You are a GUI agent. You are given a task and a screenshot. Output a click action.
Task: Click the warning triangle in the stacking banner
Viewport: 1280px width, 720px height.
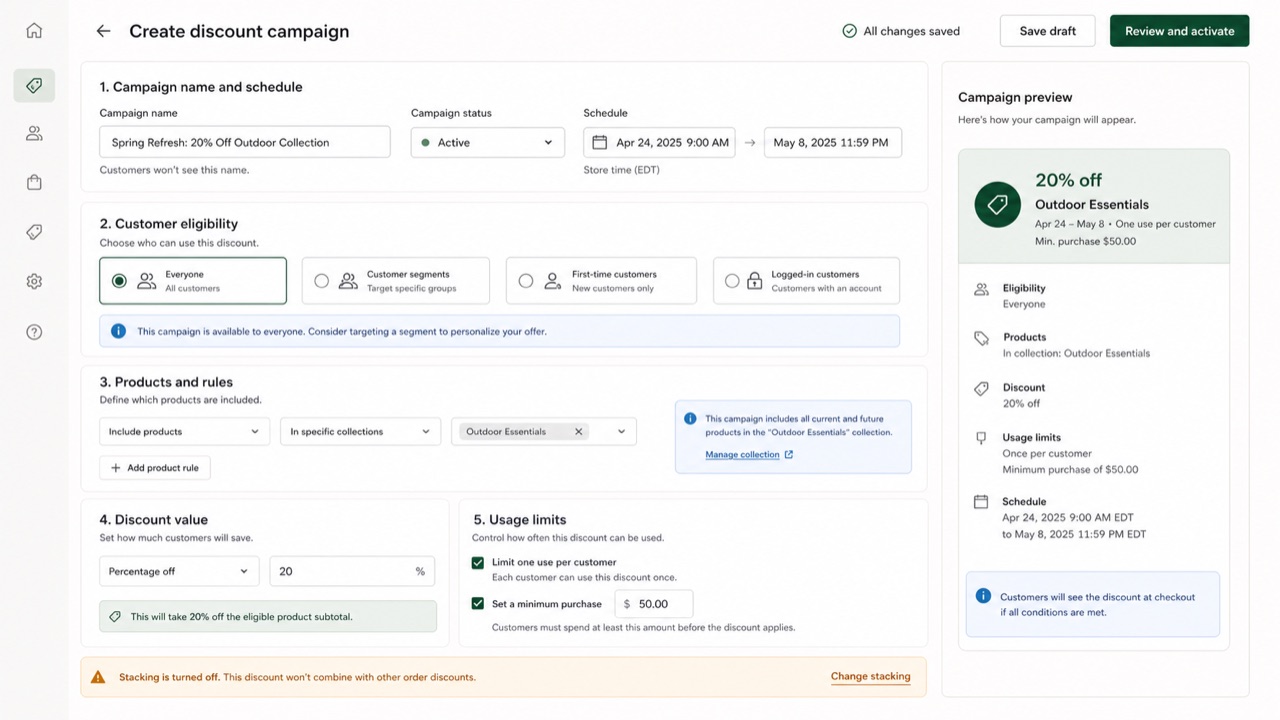(x=98, y=677)
